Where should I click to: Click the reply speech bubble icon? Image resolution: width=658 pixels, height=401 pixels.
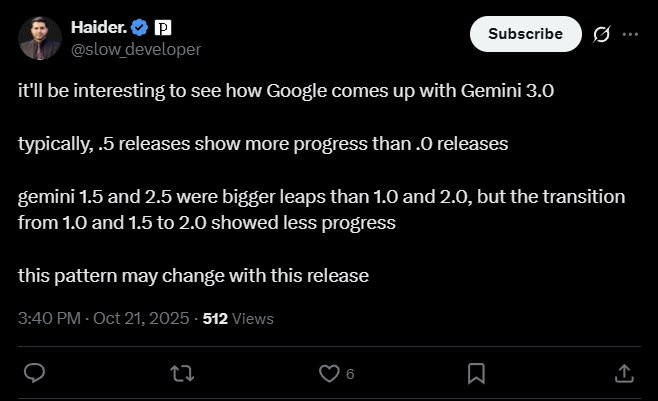[x=33, y=373]
